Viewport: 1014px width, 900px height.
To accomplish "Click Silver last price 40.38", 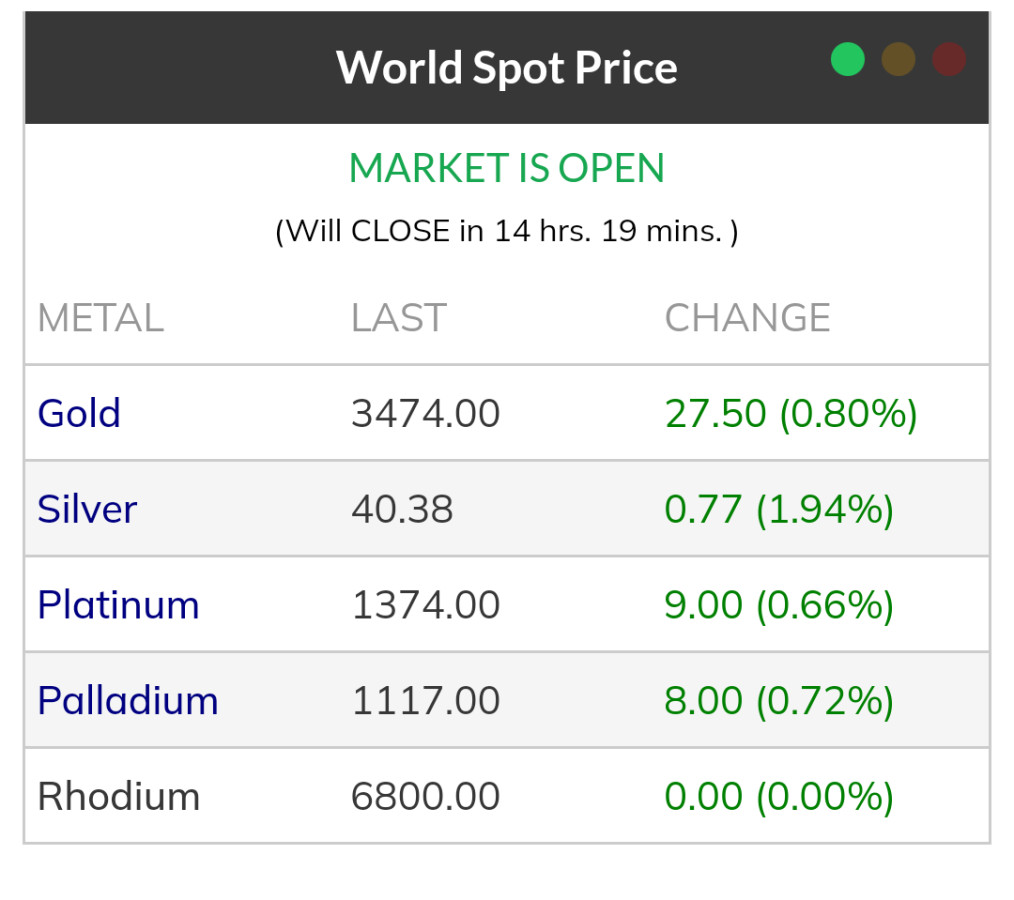I will click(x=402, y=509).
